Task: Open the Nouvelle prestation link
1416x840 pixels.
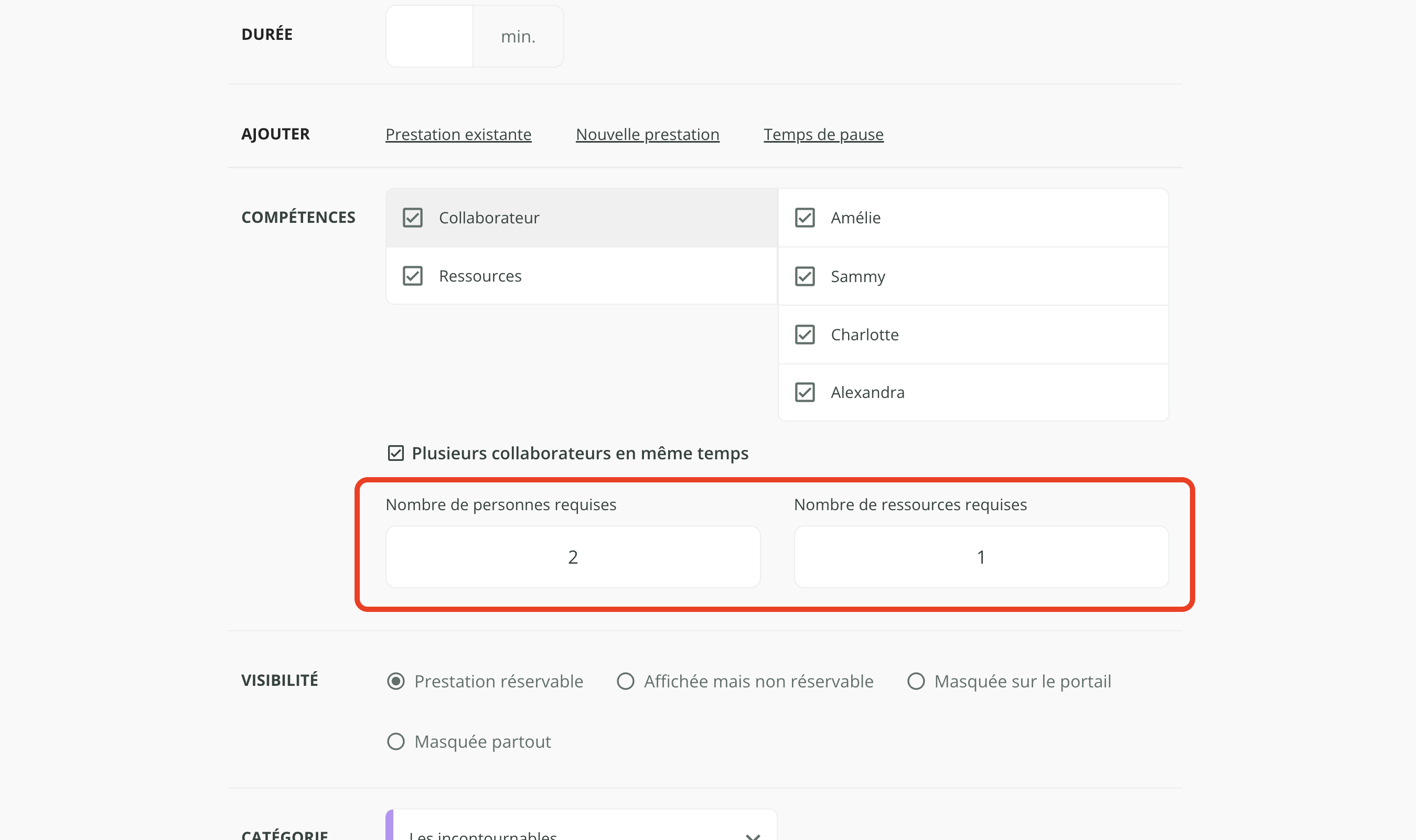Action: [x=647, y=135]
